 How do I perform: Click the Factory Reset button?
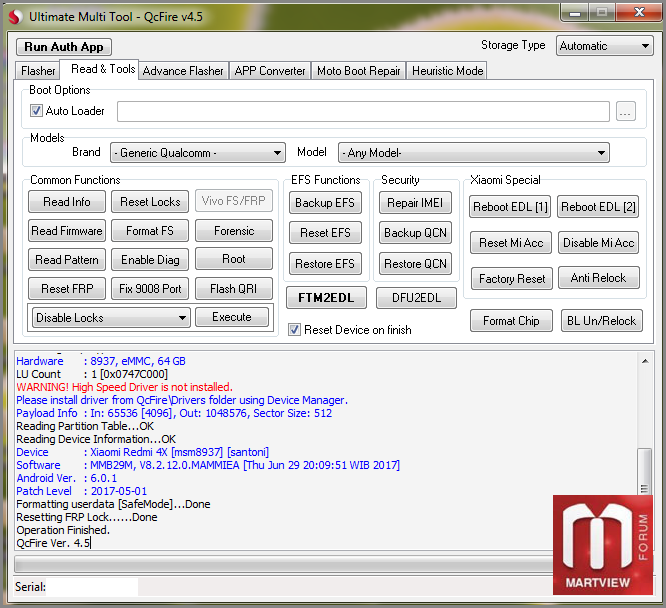(512, 279)
